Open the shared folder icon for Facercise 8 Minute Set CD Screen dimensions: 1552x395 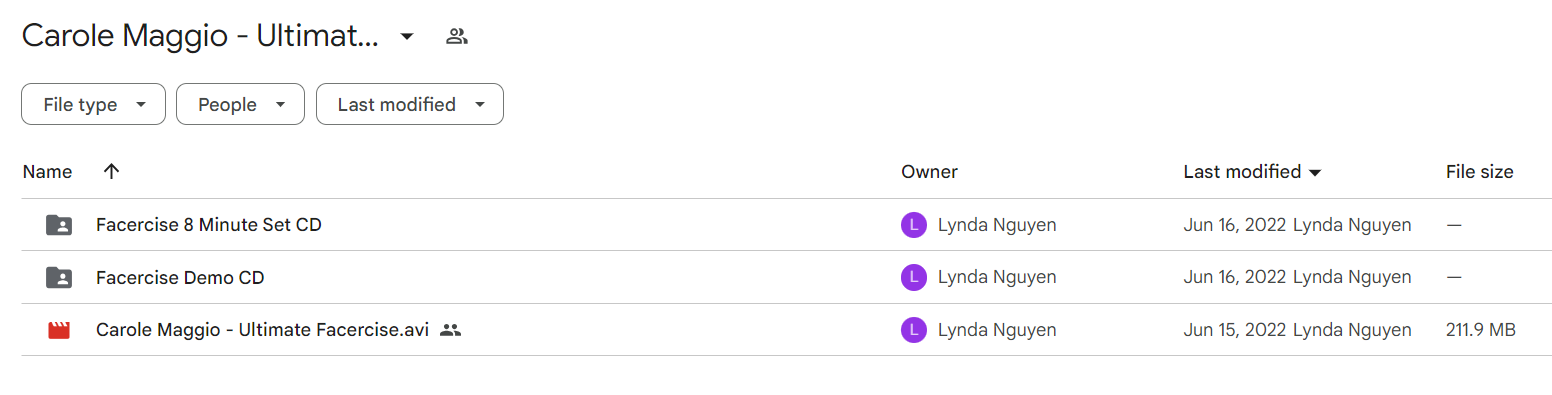click(59, 225)
